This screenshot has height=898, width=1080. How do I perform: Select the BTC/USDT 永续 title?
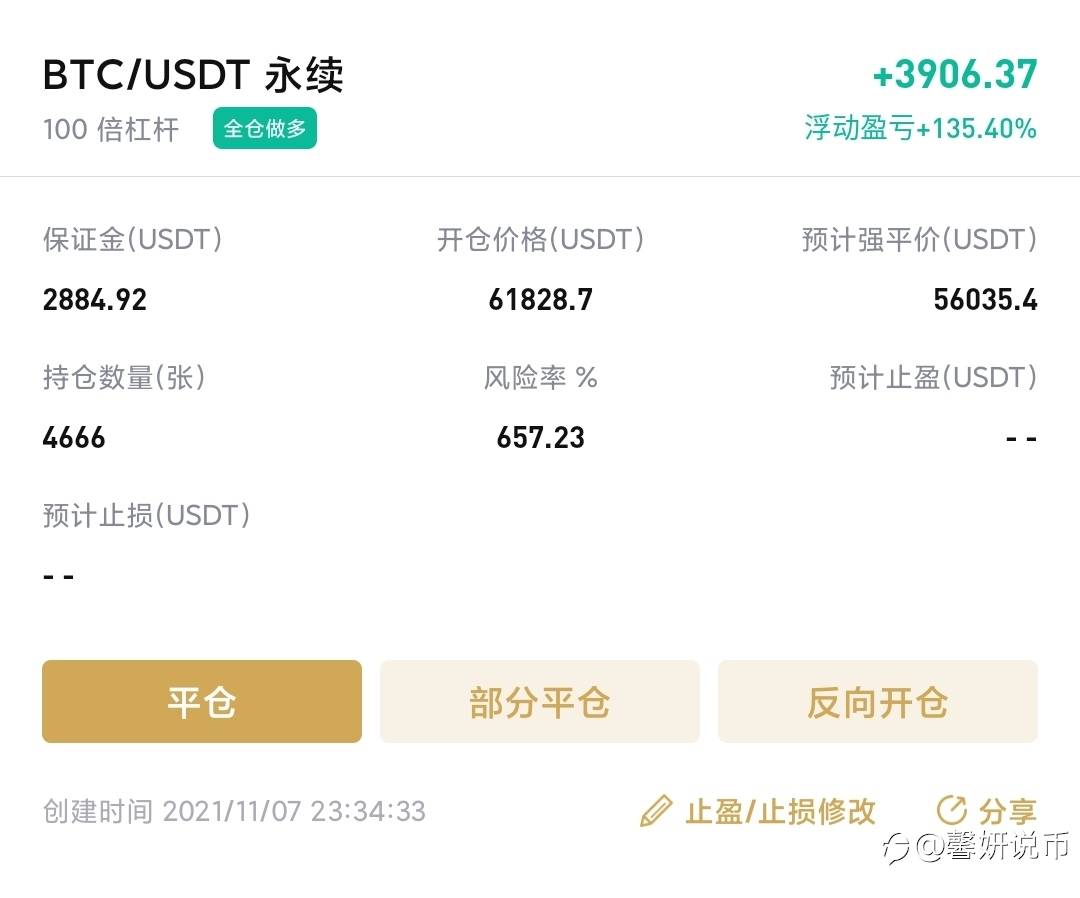click(193, 74)
